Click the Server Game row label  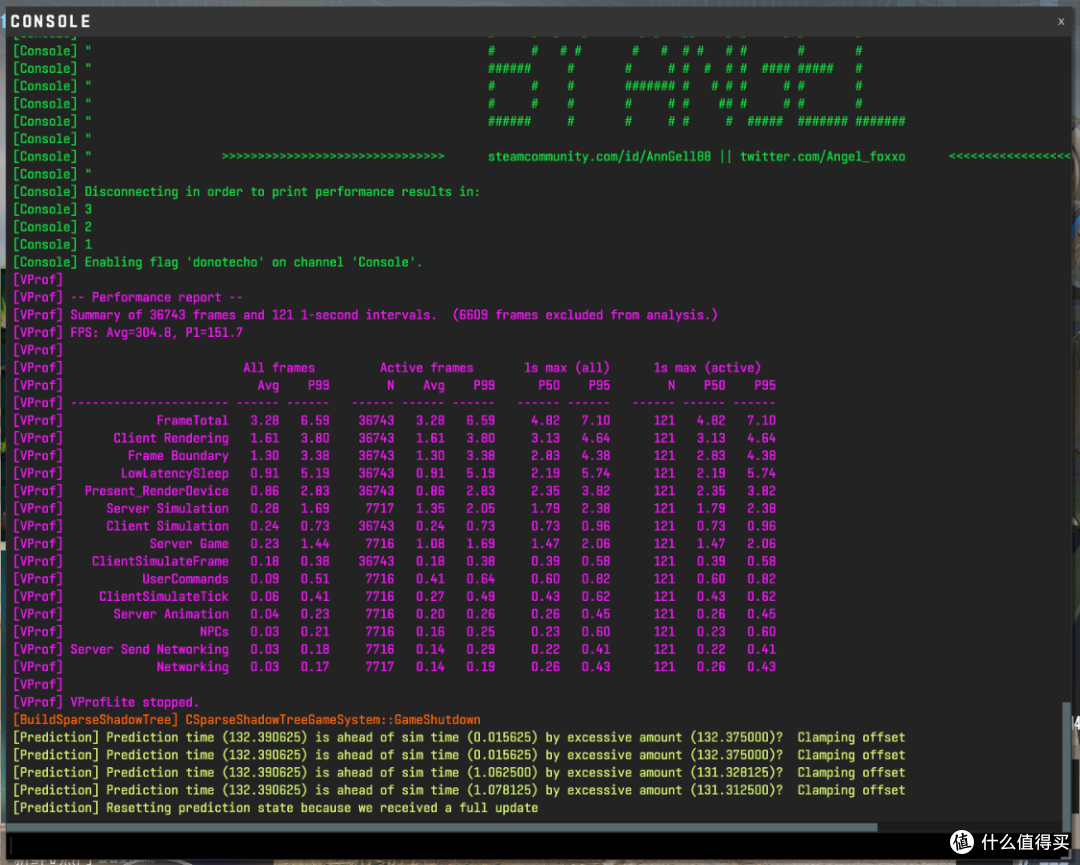point(189,544)
